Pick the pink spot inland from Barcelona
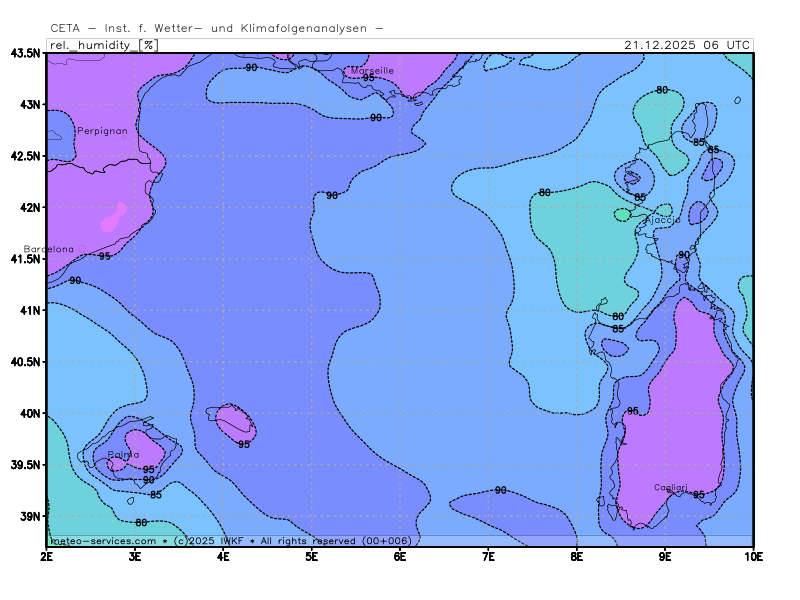800x600 pixels. (114, 218)
